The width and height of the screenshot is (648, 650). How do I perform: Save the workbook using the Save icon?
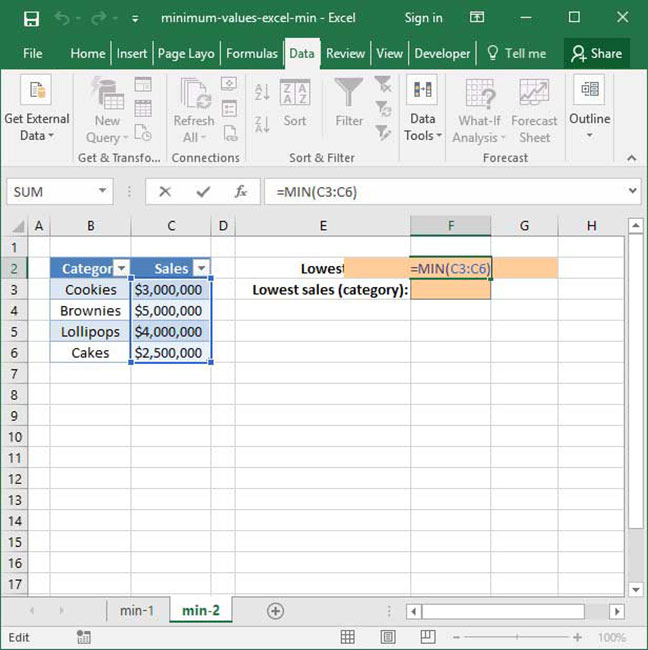30,18
